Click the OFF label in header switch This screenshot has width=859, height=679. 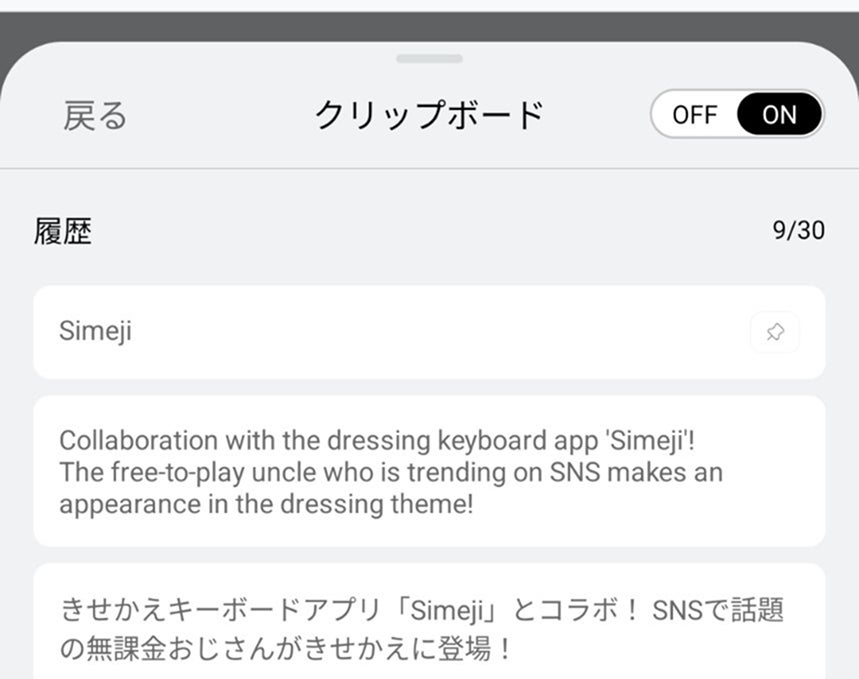pos(694,115)
